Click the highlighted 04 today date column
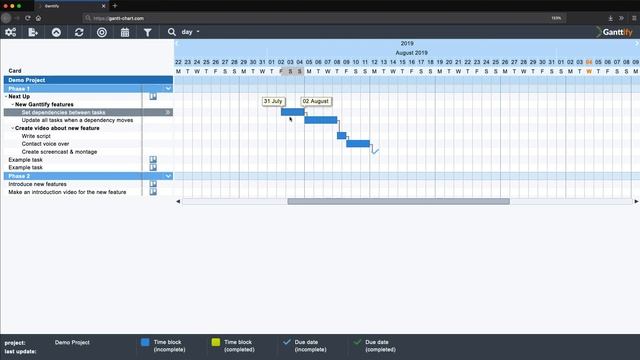The image size is (640, 360). point(589,62)
